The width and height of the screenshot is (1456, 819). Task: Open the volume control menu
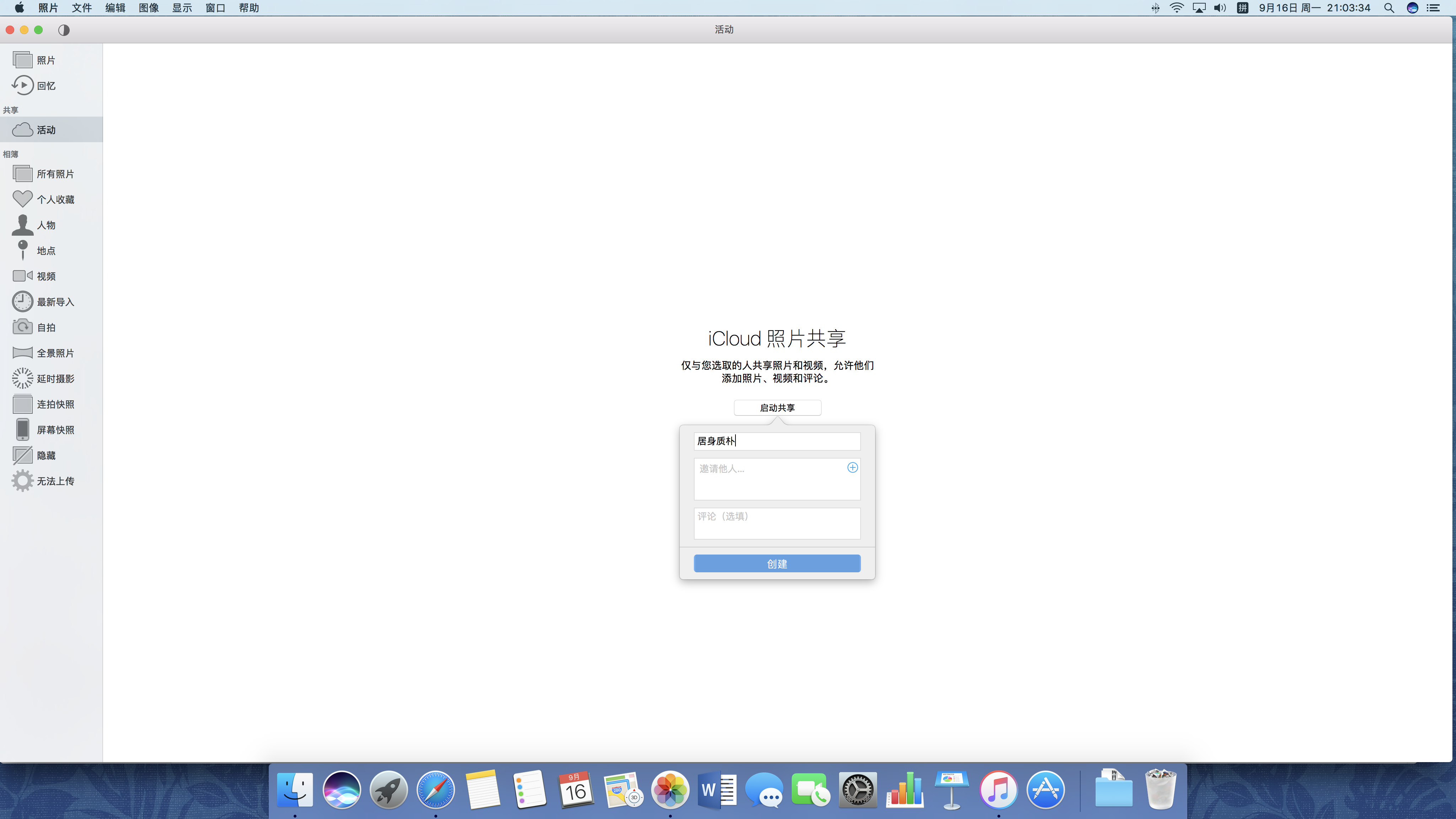[x=1220, y=8]
